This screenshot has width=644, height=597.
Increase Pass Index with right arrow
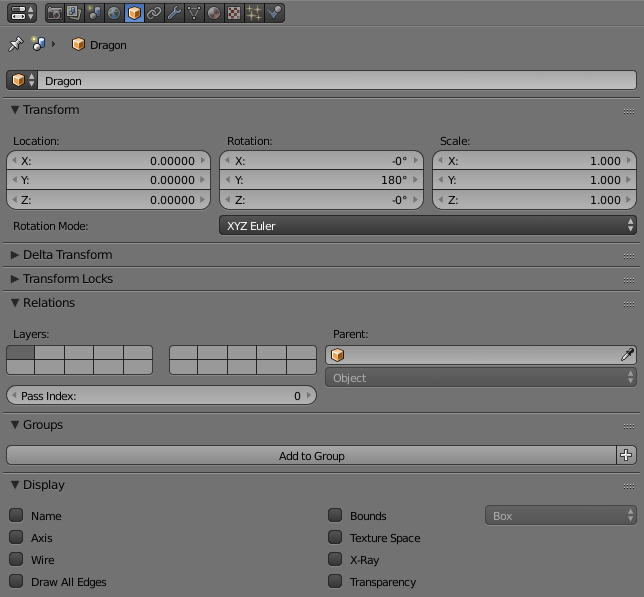click(309, 395)
